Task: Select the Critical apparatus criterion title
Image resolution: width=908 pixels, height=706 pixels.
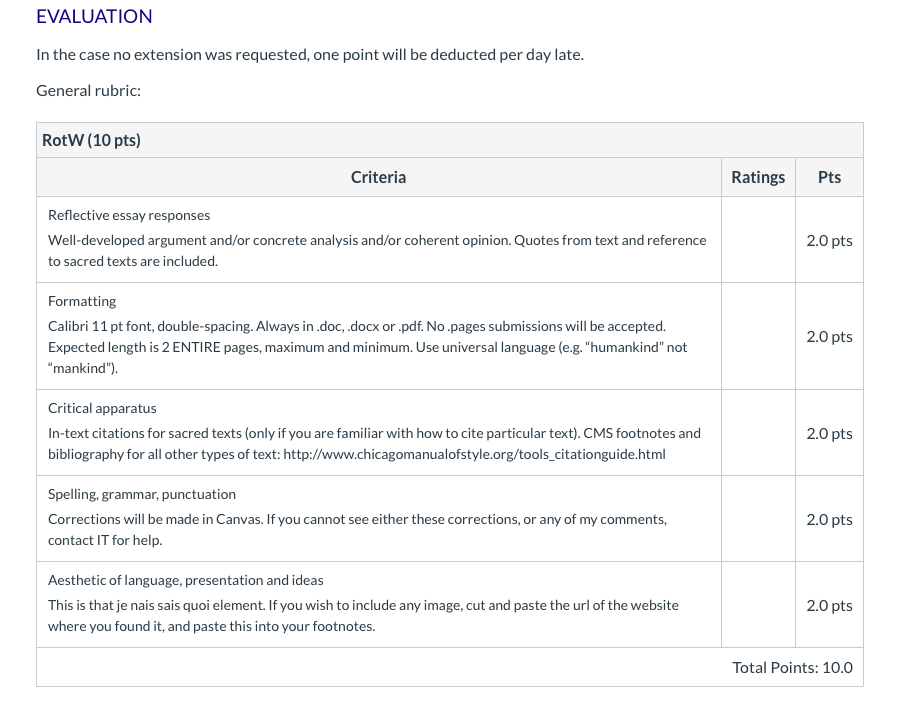Action: tap(102, 408)
